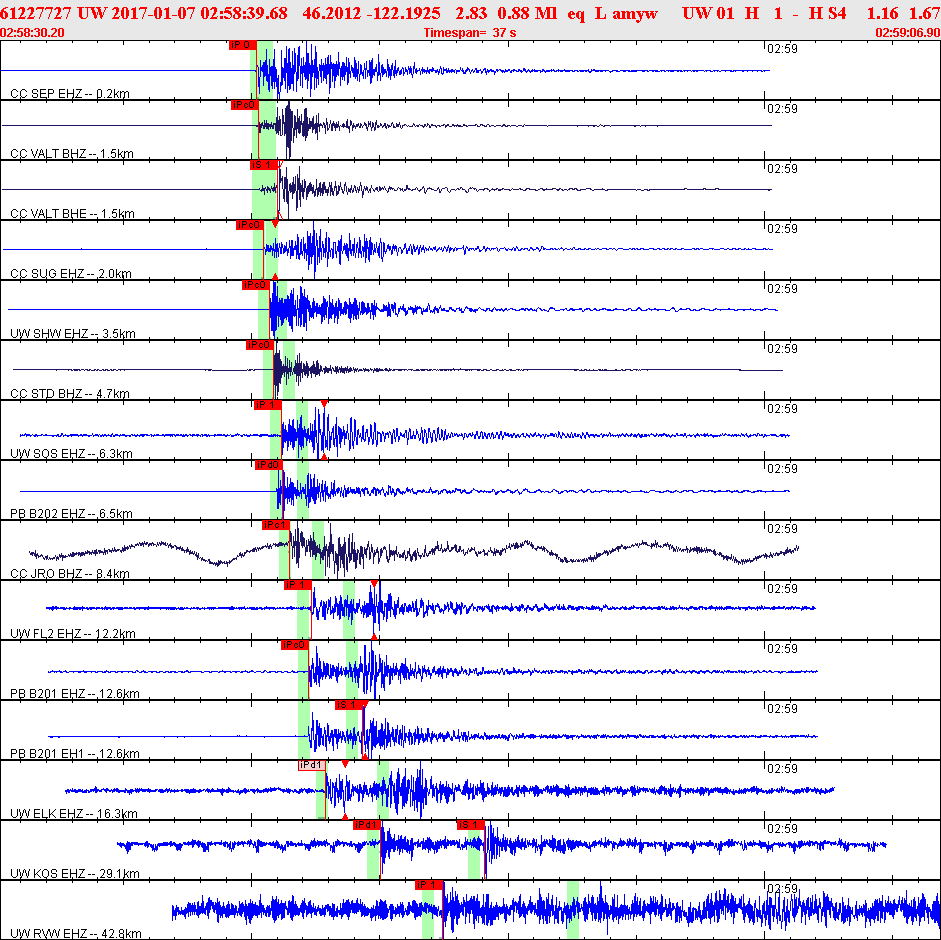The width and height of the screenshot is (941, 940).
Task: Click the top red triangle on ELK EHZ trace
Action: point(345,763)
